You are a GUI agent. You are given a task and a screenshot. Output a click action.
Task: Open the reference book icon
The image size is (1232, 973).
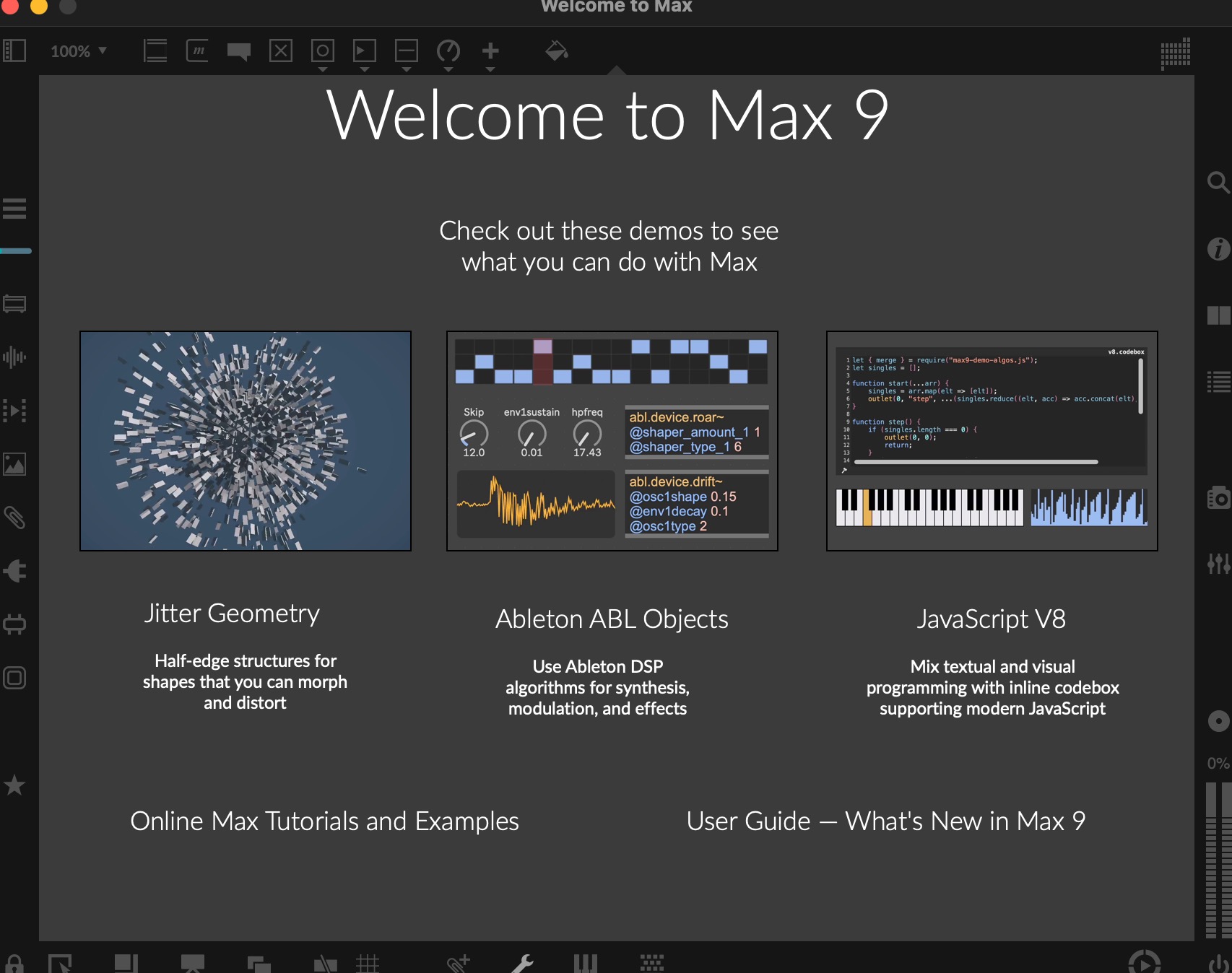(1218, 315)
